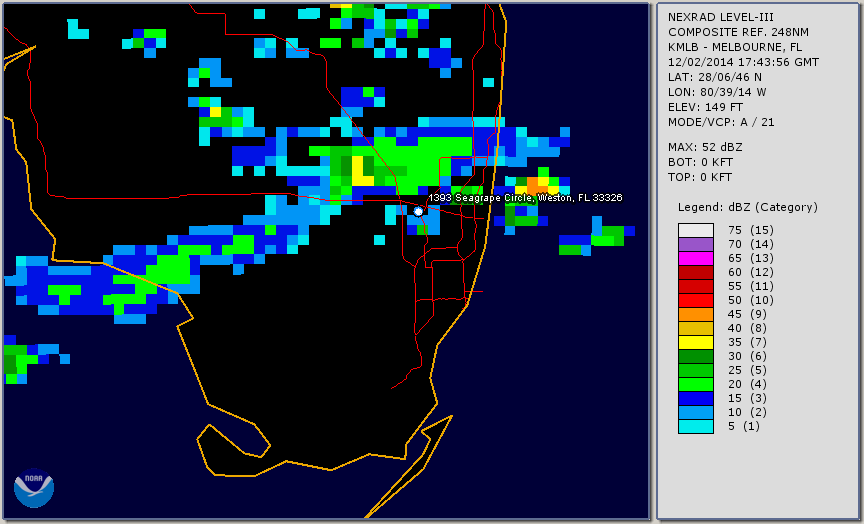Viewport: 864px width, 524px height.
Task: Click the white location marker at Weston
Action: 418,212
